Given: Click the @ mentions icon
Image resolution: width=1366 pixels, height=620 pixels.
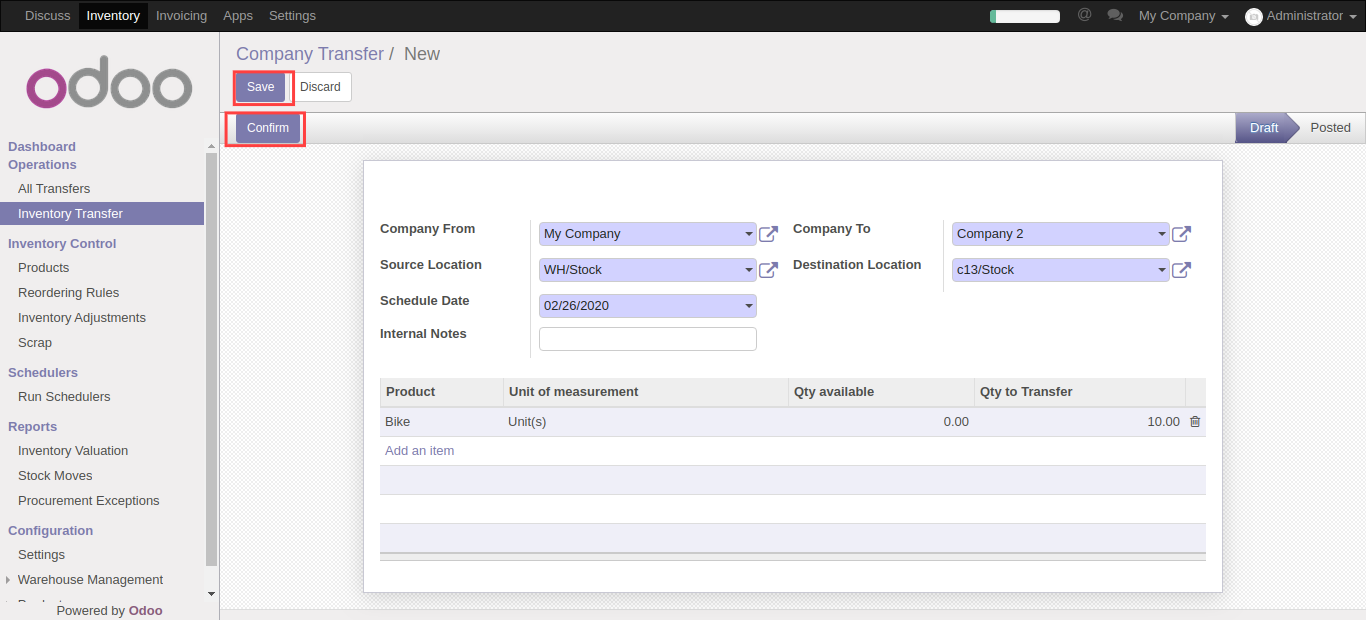Looking at the screenshot, I should tap(1084, 15).
